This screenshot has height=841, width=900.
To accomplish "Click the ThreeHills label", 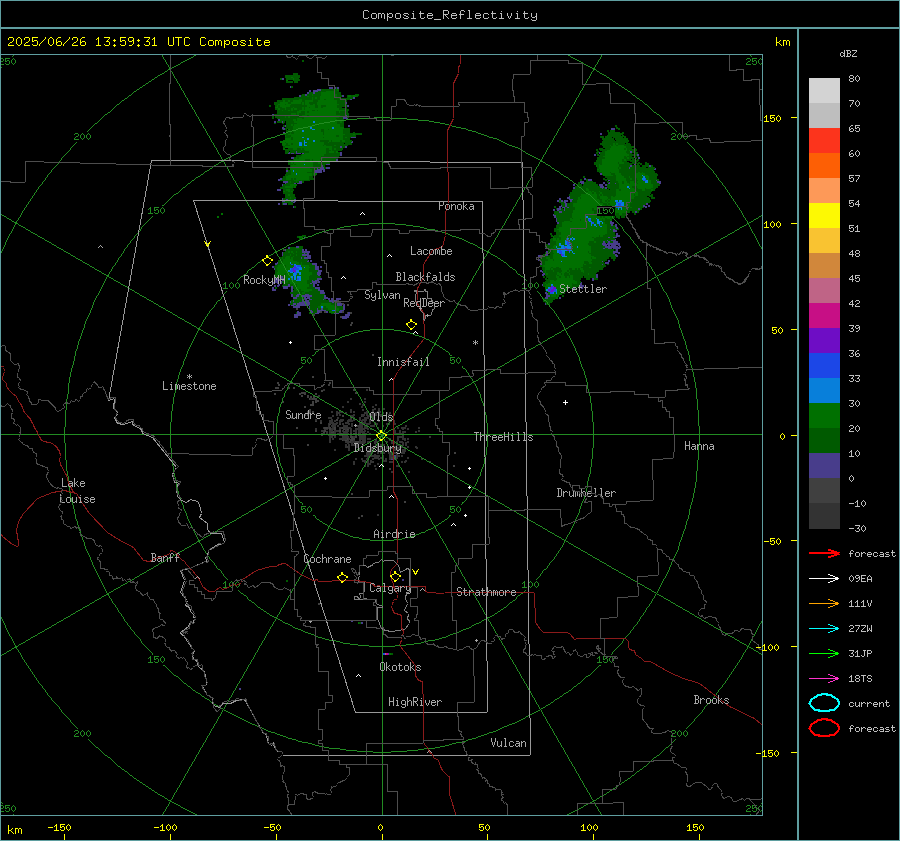I will (503, 437).
